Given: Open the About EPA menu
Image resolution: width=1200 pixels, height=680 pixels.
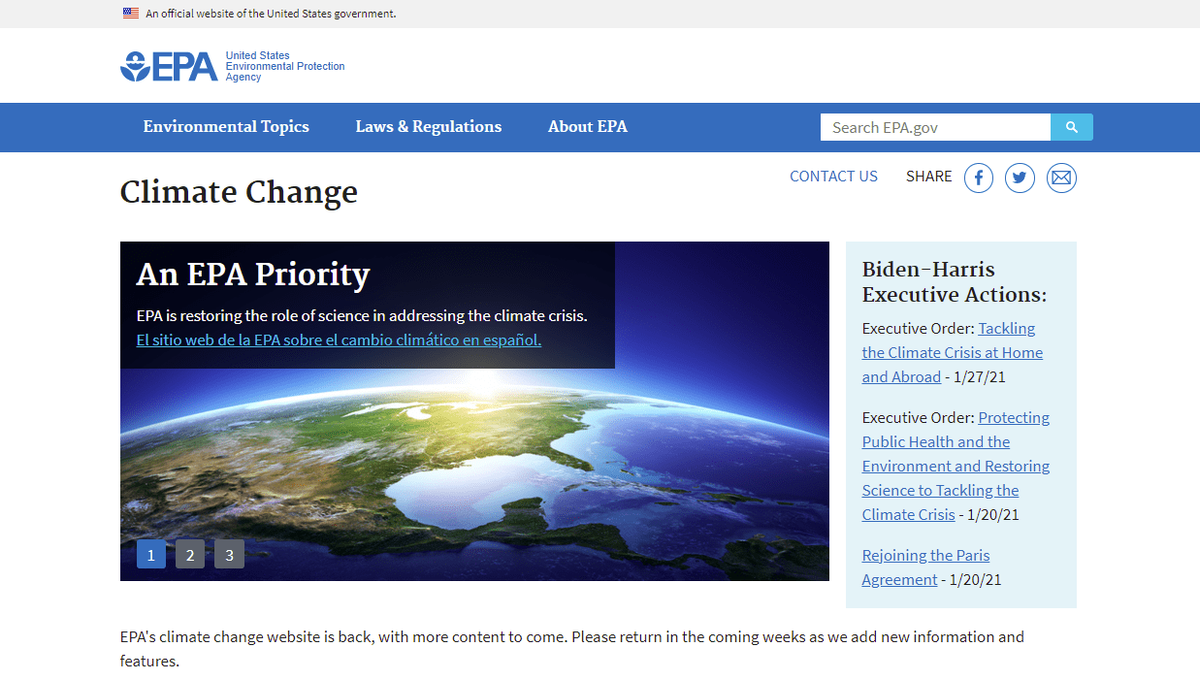Looking at the screenshot, I should pyautogui.click(x=587, y=127).
